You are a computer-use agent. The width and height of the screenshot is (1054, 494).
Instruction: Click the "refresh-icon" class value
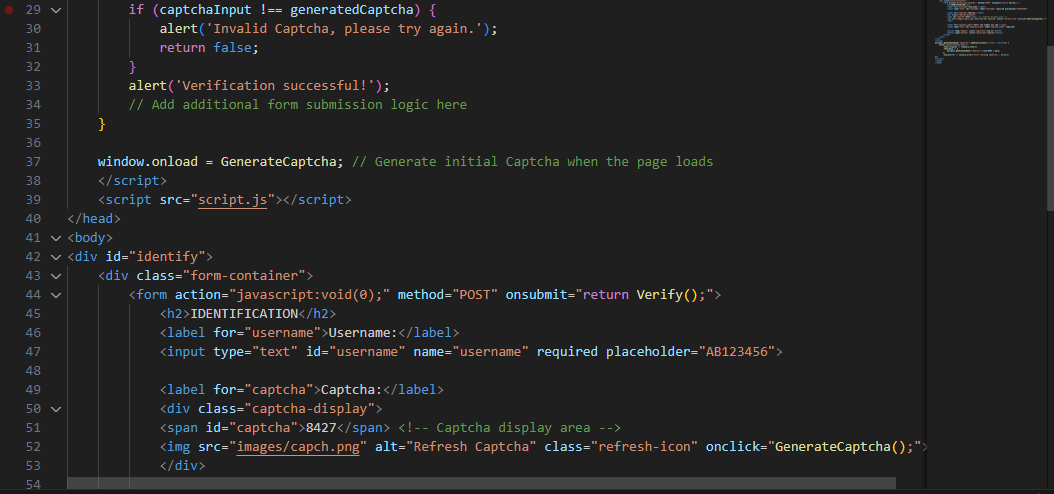point(643,446)
